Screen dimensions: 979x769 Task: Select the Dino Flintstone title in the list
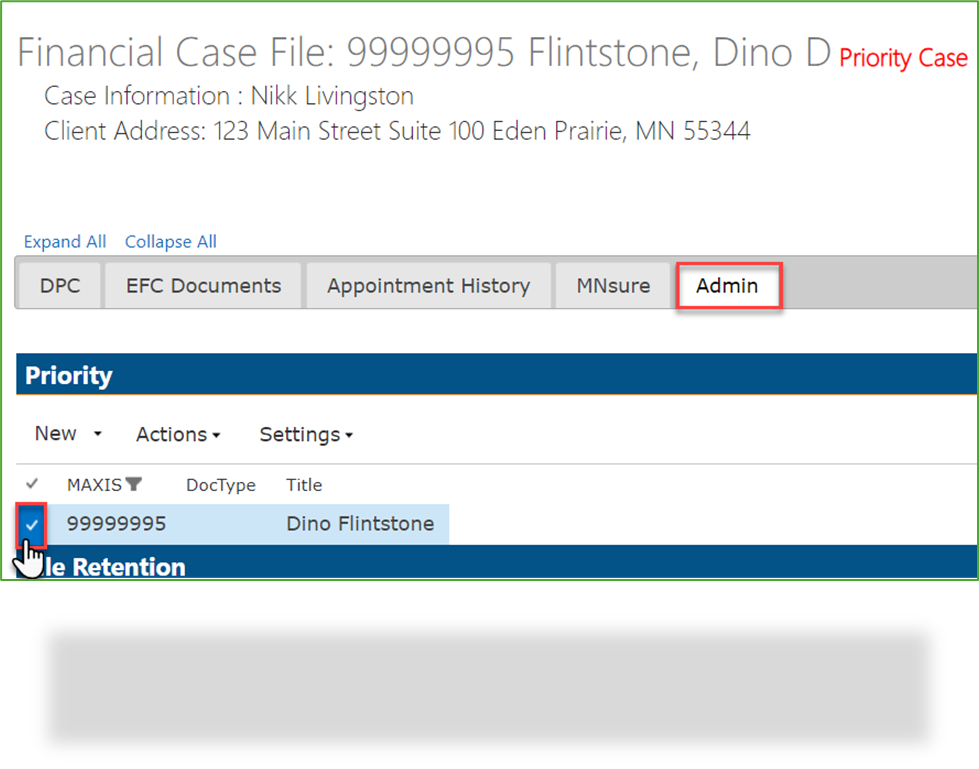pyautogui.click(x=358, y=523)
